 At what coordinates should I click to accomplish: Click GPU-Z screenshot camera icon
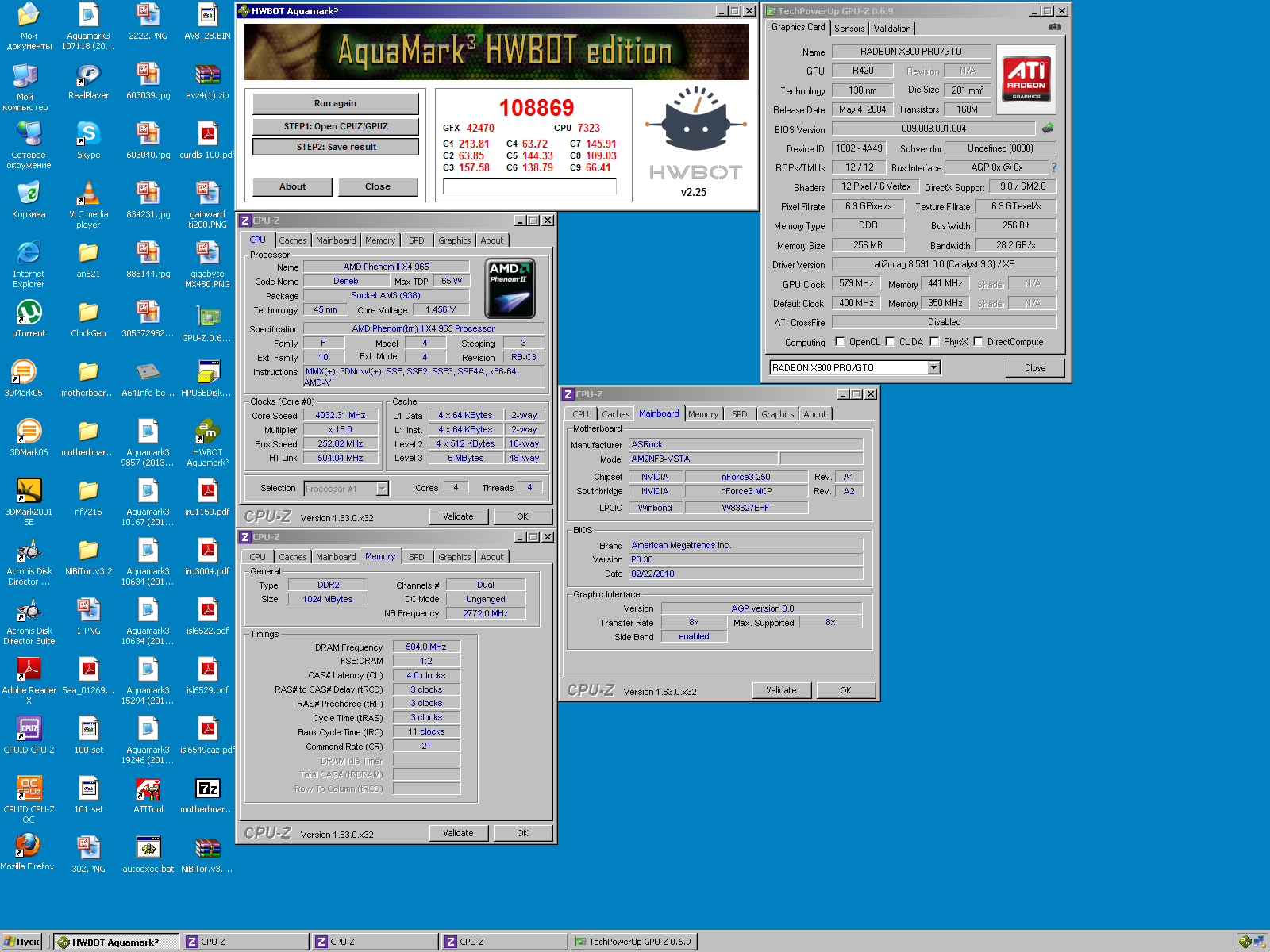coord(1054,27)
